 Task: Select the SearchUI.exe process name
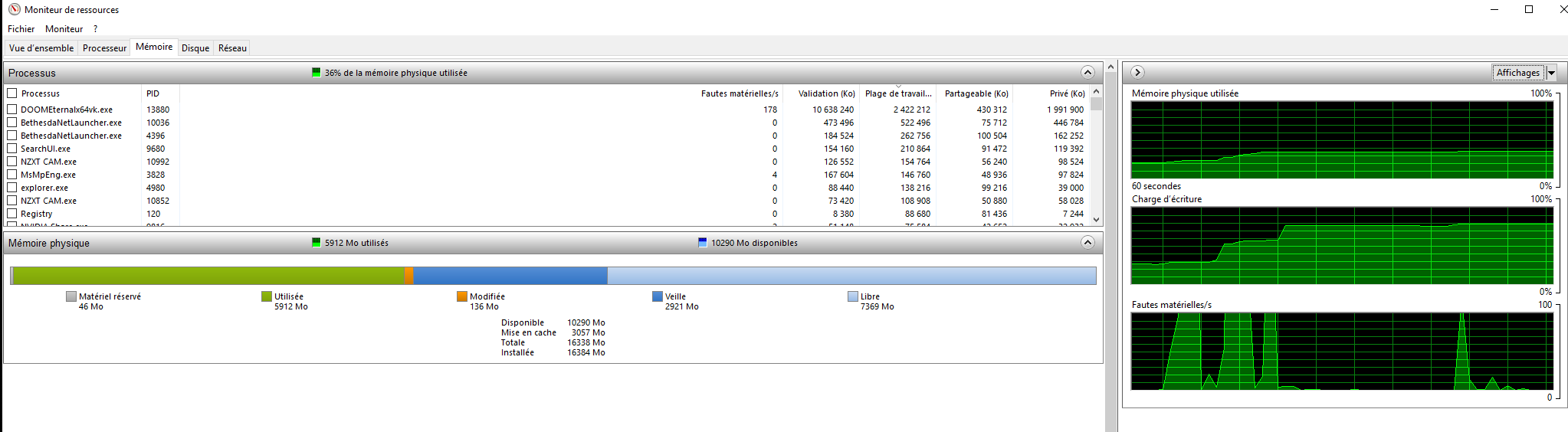point(45,149)
